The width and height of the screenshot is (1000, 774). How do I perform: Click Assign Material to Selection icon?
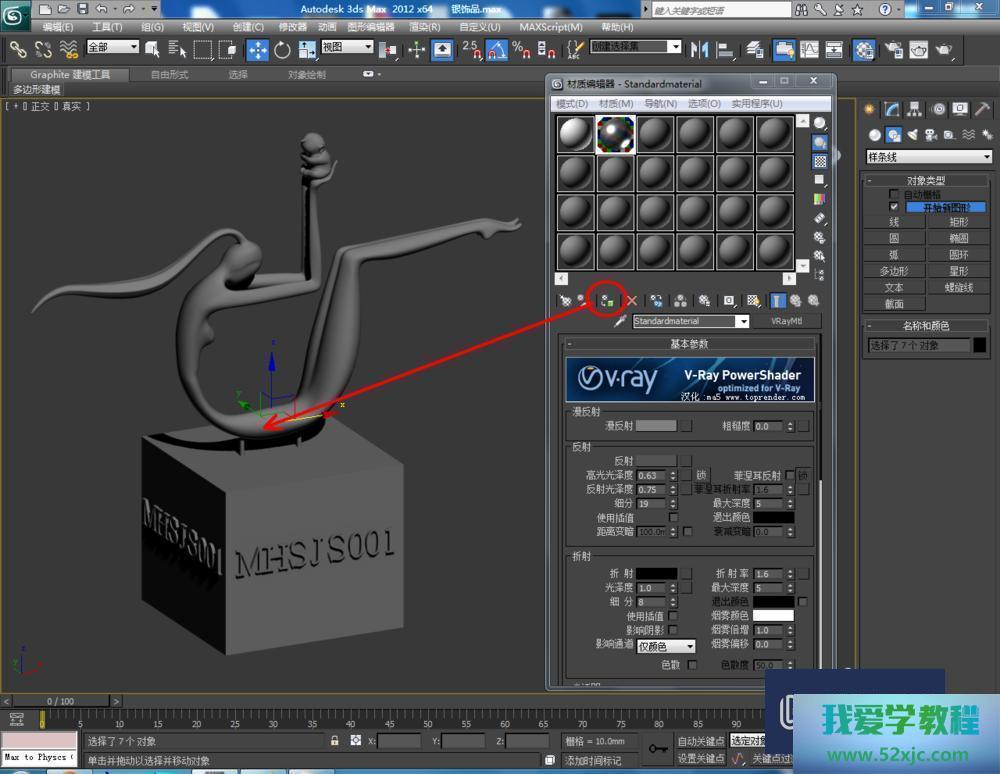pos(606,300)
